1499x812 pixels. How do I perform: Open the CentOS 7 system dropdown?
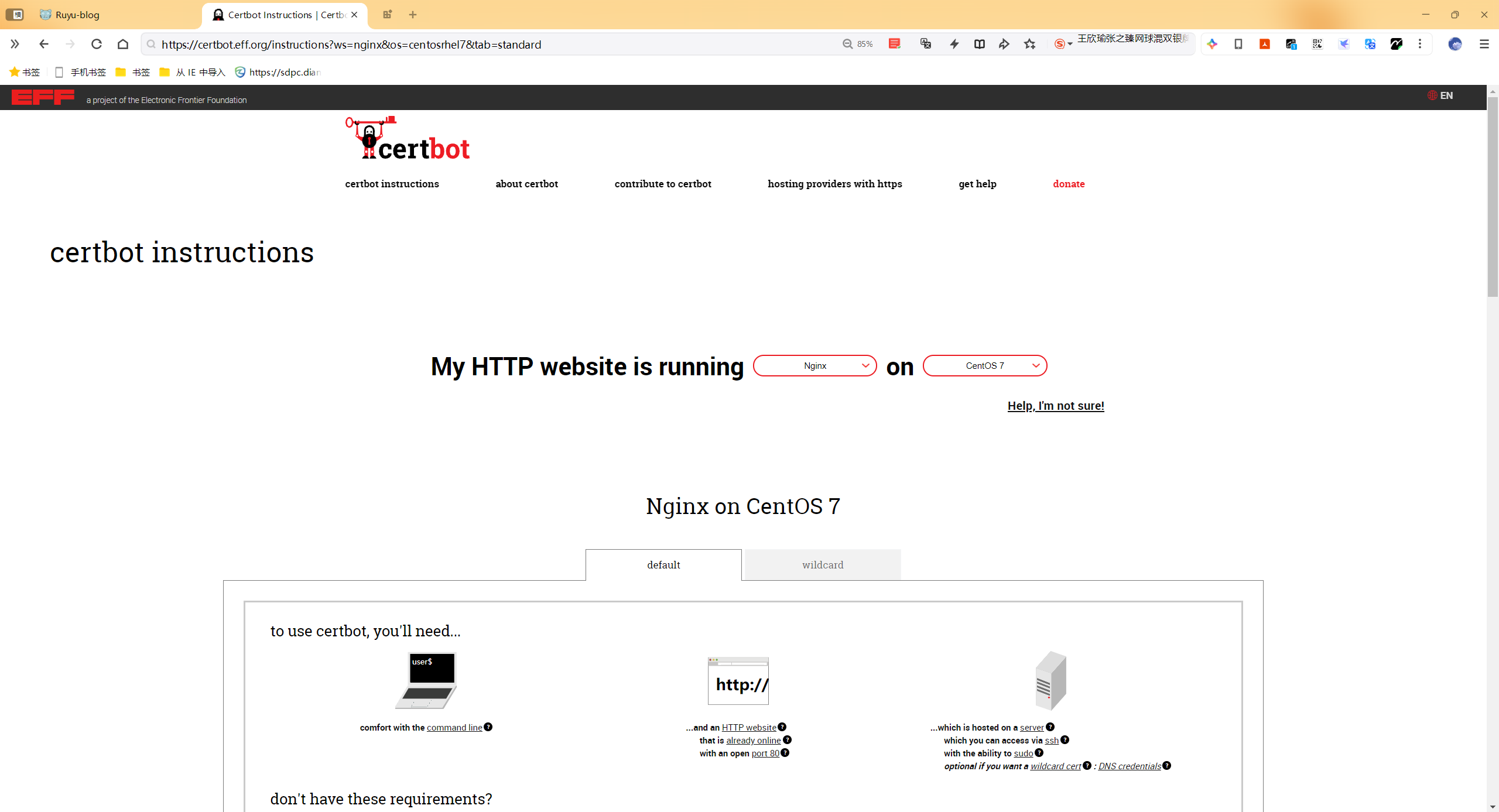pyautogui.click(x=985, y=366)
